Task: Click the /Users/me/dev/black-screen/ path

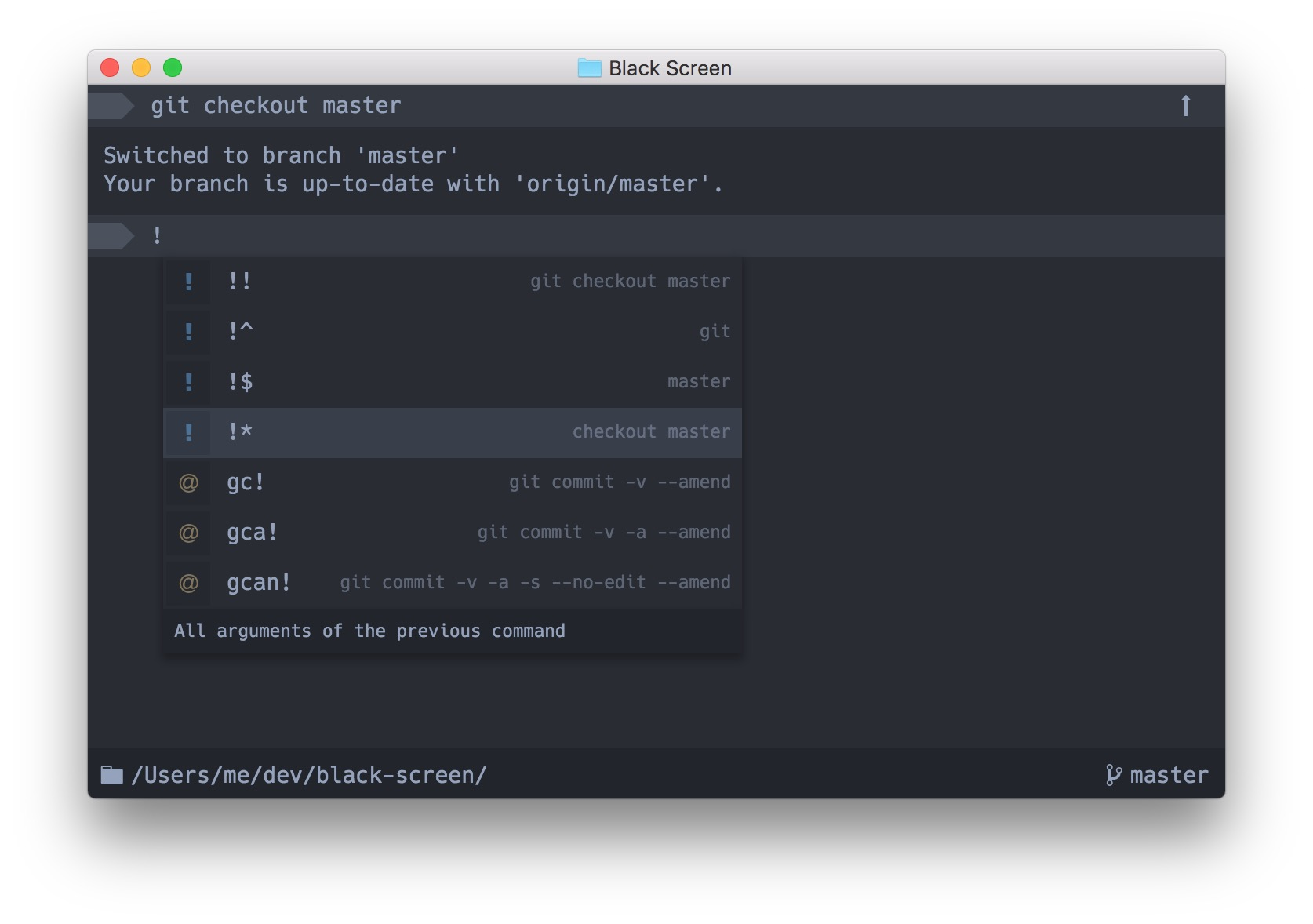Action: pyautogui.click(x=309, y=775)
